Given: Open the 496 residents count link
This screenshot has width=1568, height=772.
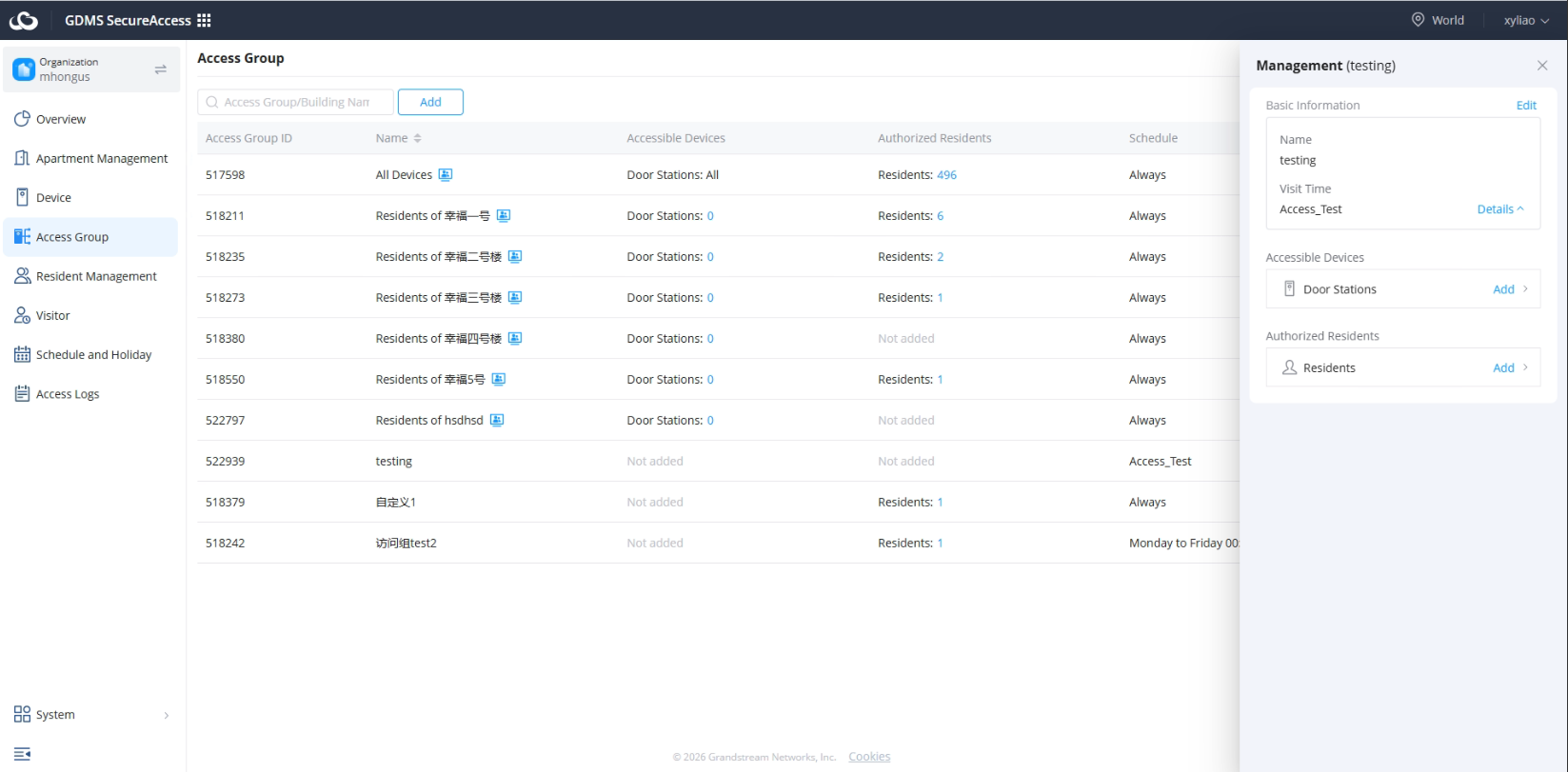Looking at the screenshot, I should tap(946, 175).
